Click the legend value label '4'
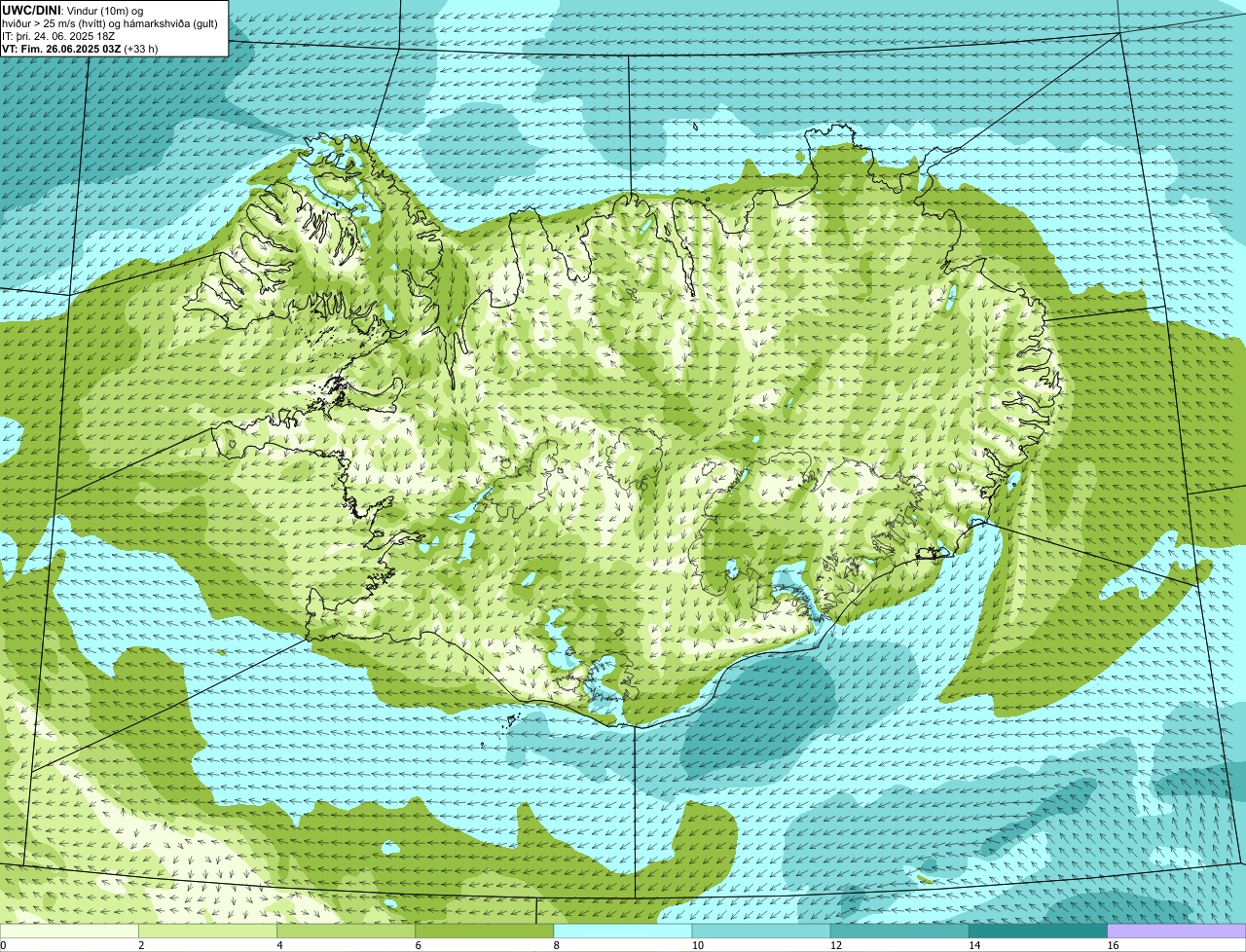The image size is (1246, 952). (279, 945)
